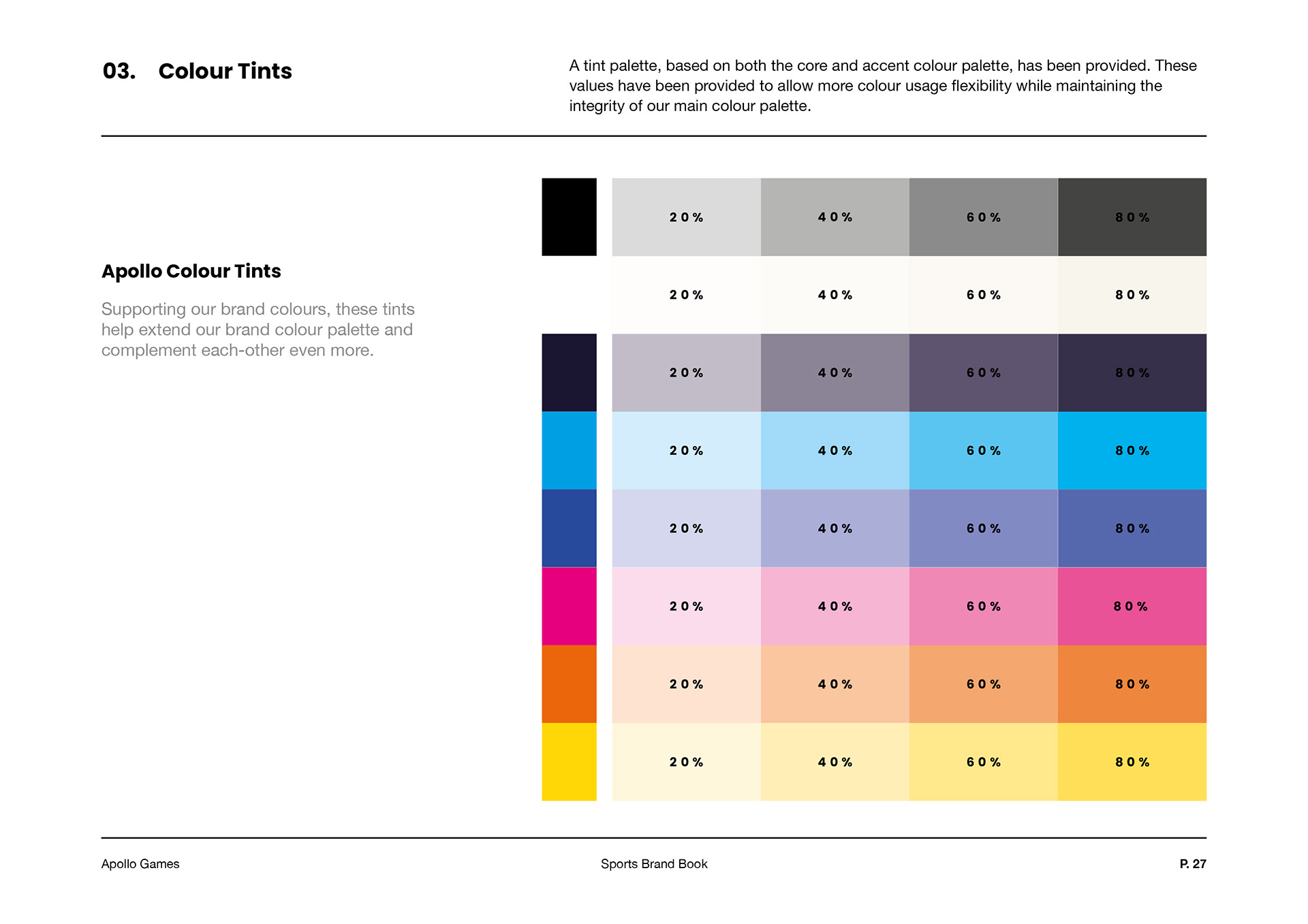
Task: Click the yellow base colour swatch
Action: click(x=569, y=761)
